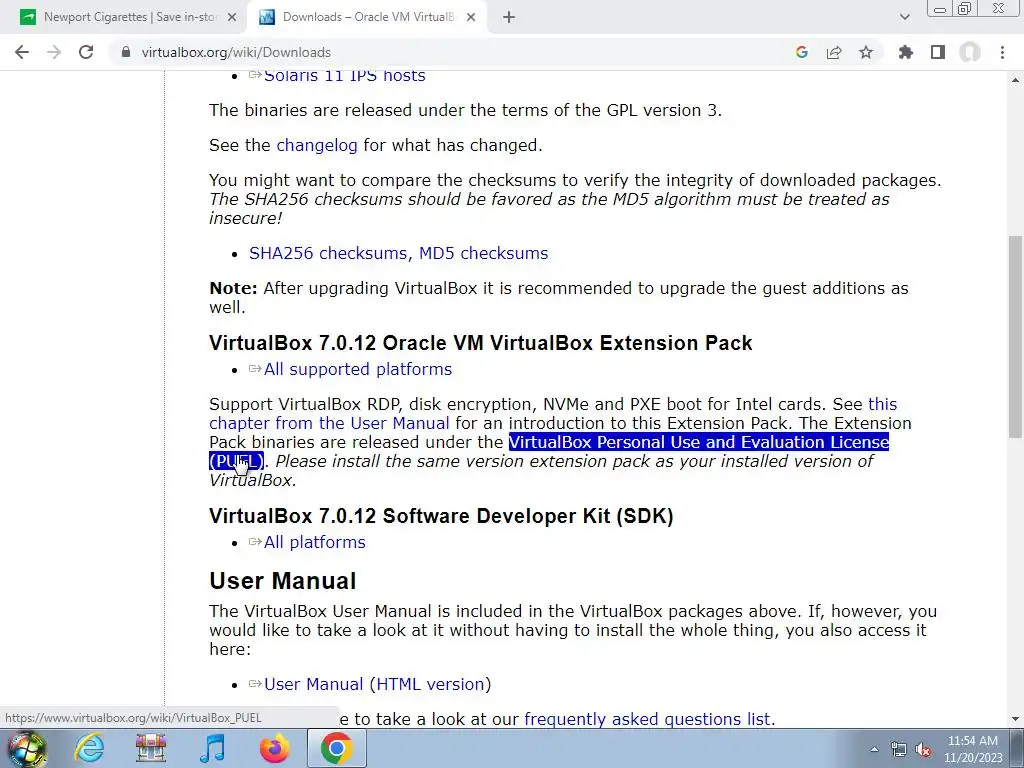This screenshot has height=768, width=1024.
Task: Click the 'VirtualBox 7.0.12 Oracle VM VirtualBox Extension Pack' heading
Action: click(x=481, y=343)
